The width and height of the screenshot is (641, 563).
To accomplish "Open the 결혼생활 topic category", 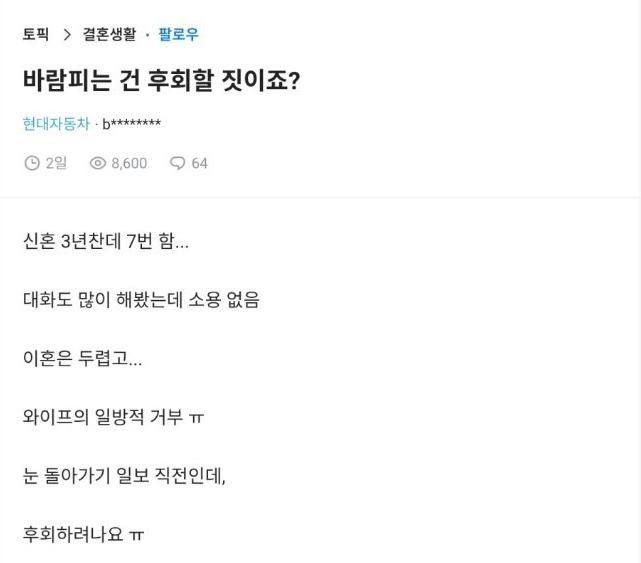I will point(109,35).
